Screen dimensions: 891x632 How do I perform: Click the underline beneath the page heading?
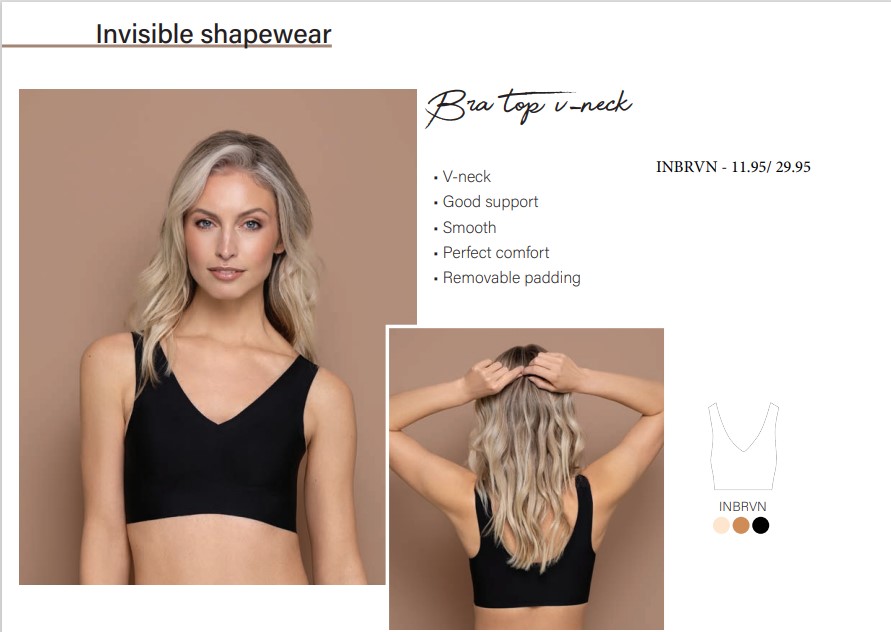click(166, 45)
